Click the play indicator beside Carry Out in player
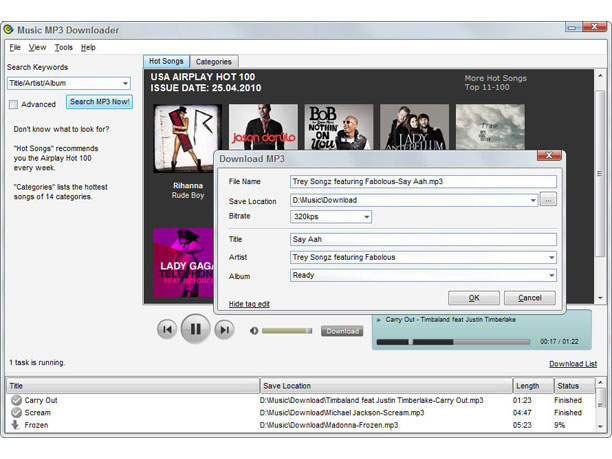Viewport: 612px width, 459px height. coord(379,320)
